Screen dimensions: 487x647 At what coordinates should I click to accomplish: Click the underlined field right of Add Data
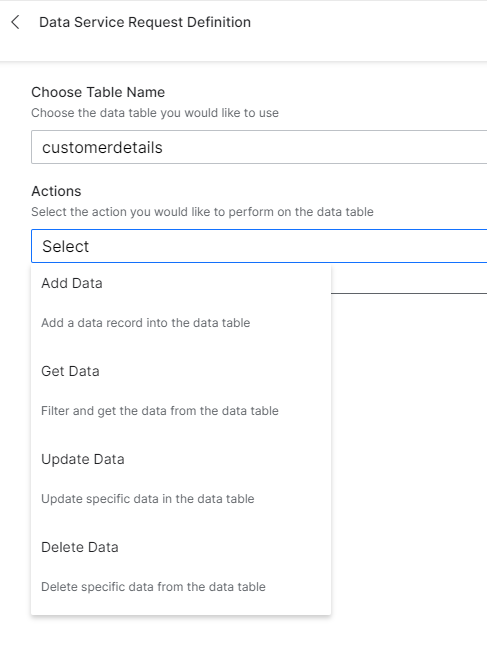[x=409, y=281]
